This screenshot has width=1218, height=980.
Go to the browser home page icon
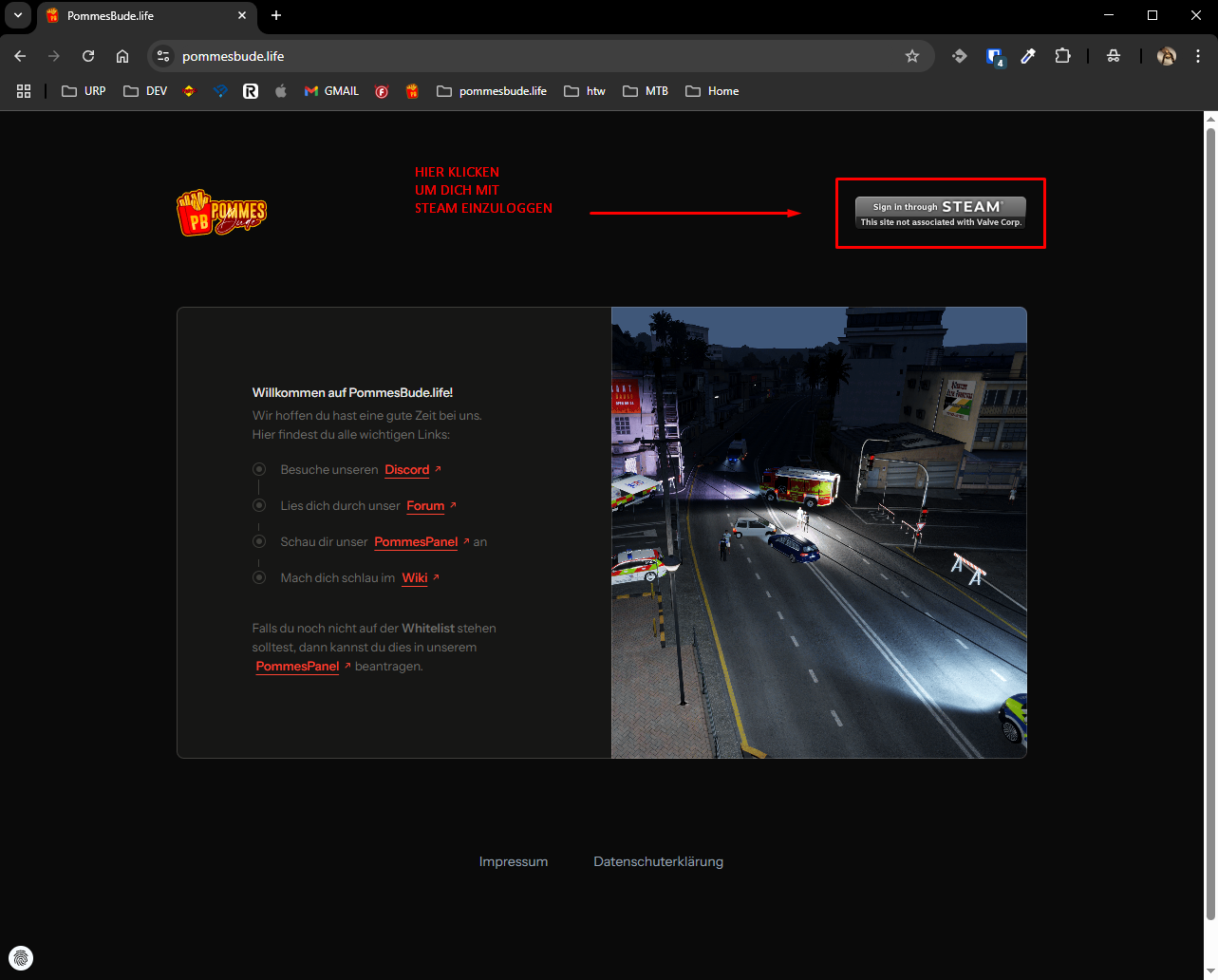(122, 56)
